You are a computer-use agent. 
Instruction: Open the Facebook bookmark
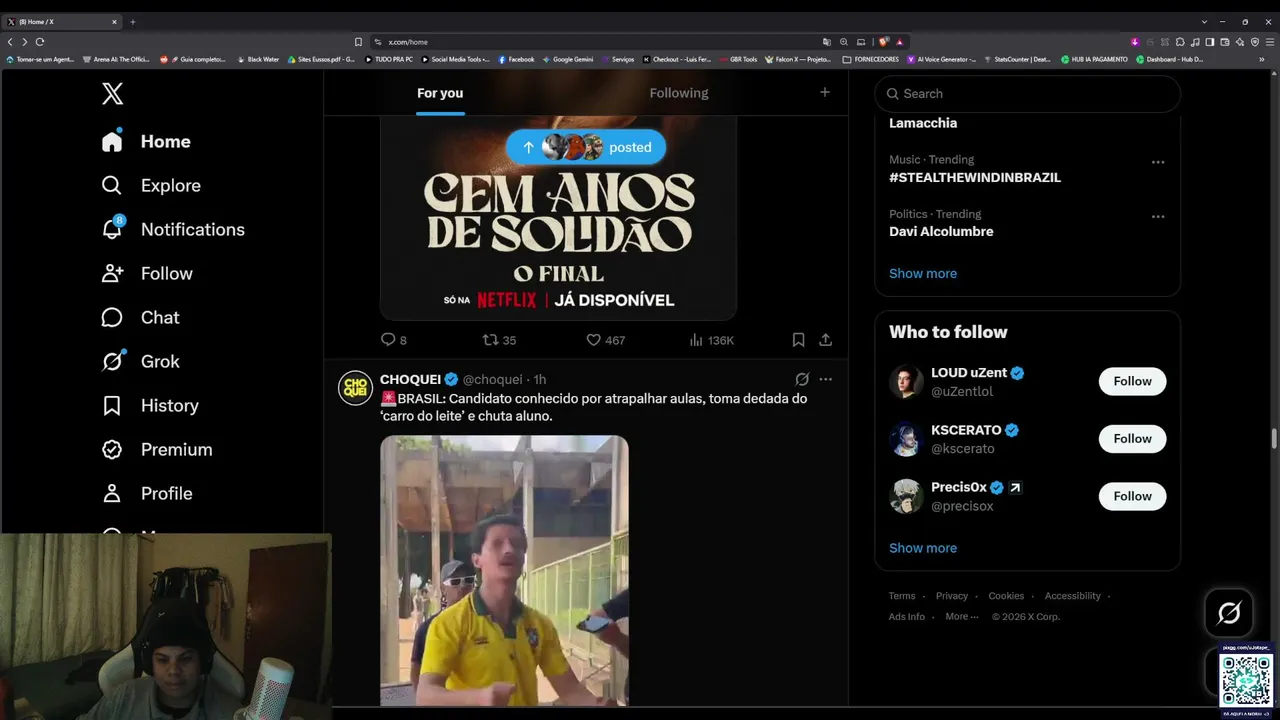click(x=516, y=59)
